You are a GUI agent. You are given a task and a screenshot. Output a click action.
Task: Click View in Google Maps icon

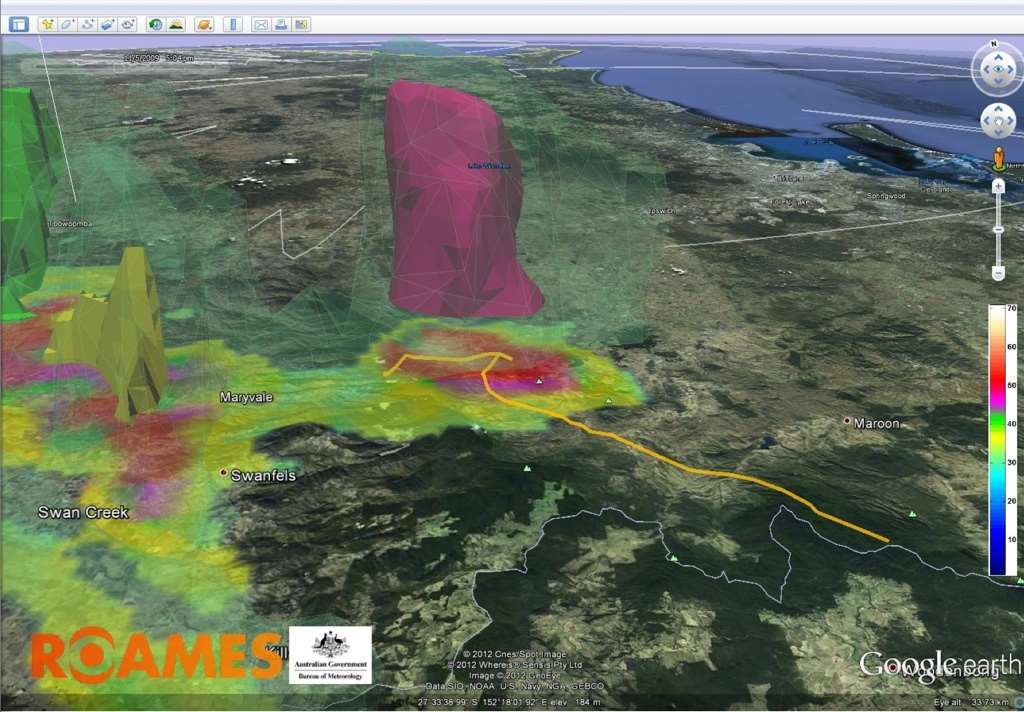[x=301, y=23]
